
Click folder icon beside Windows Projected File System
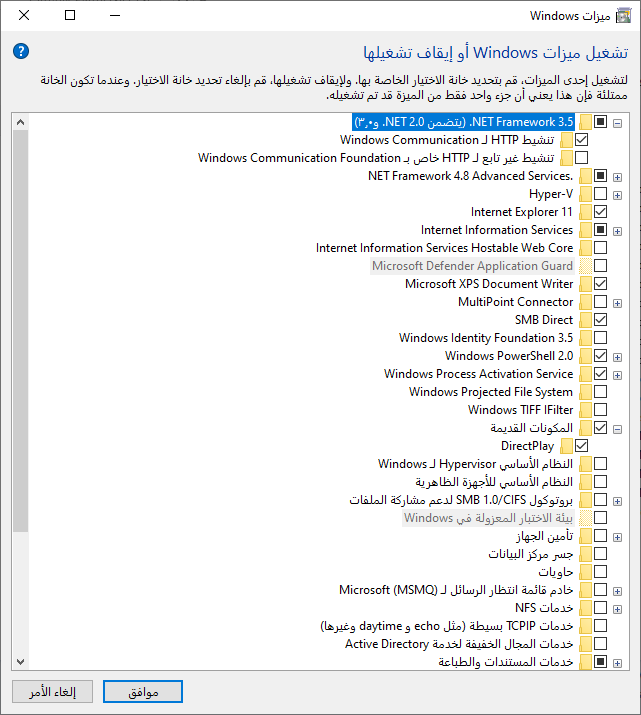coord(586,392)
